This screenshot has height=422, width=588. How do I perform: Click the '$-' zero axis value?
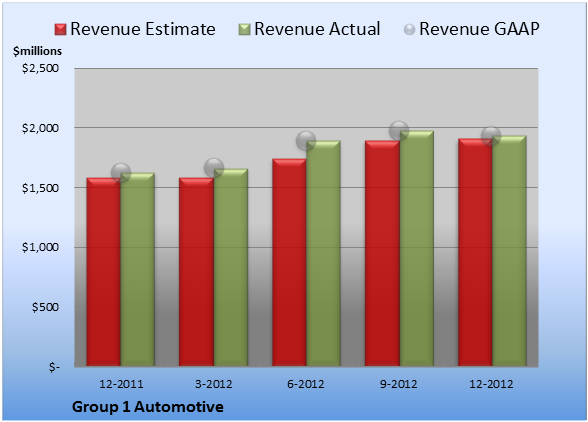click(x=54, y=367)
